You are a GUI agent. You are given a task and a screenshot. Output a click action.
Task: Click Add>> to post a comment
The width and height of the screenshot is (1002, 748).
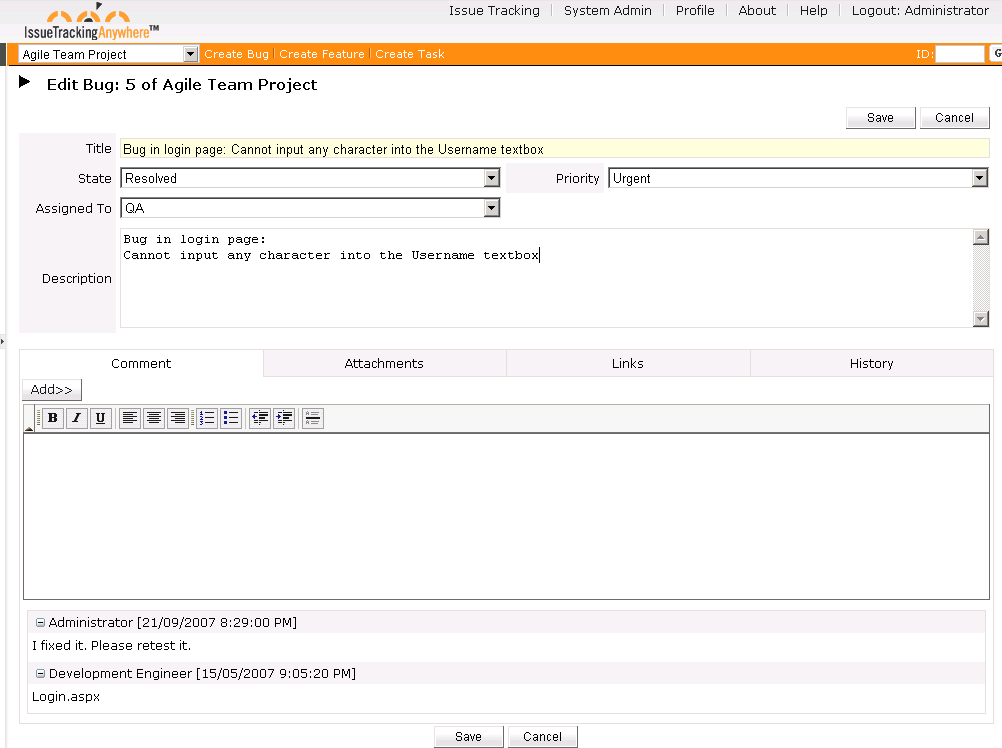pyautogui.click(x=51, y=389)
